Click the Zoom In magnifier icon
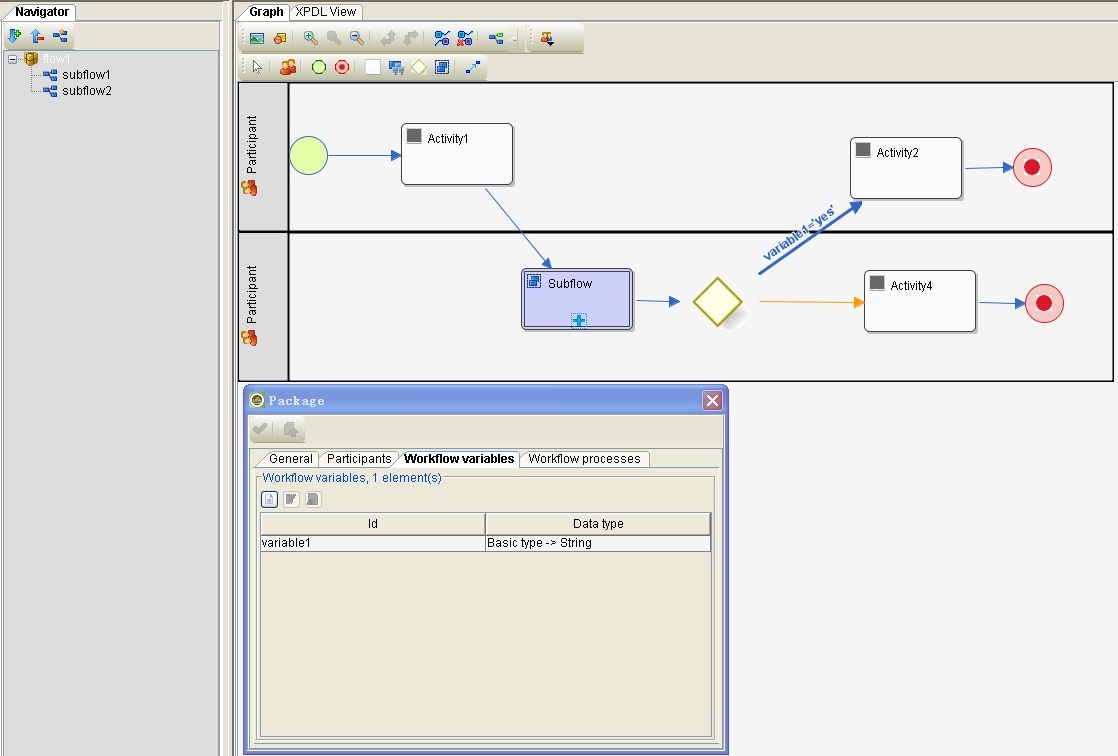Image resolution: width=1118 pixels, height=756 pixels. point(310,38)
